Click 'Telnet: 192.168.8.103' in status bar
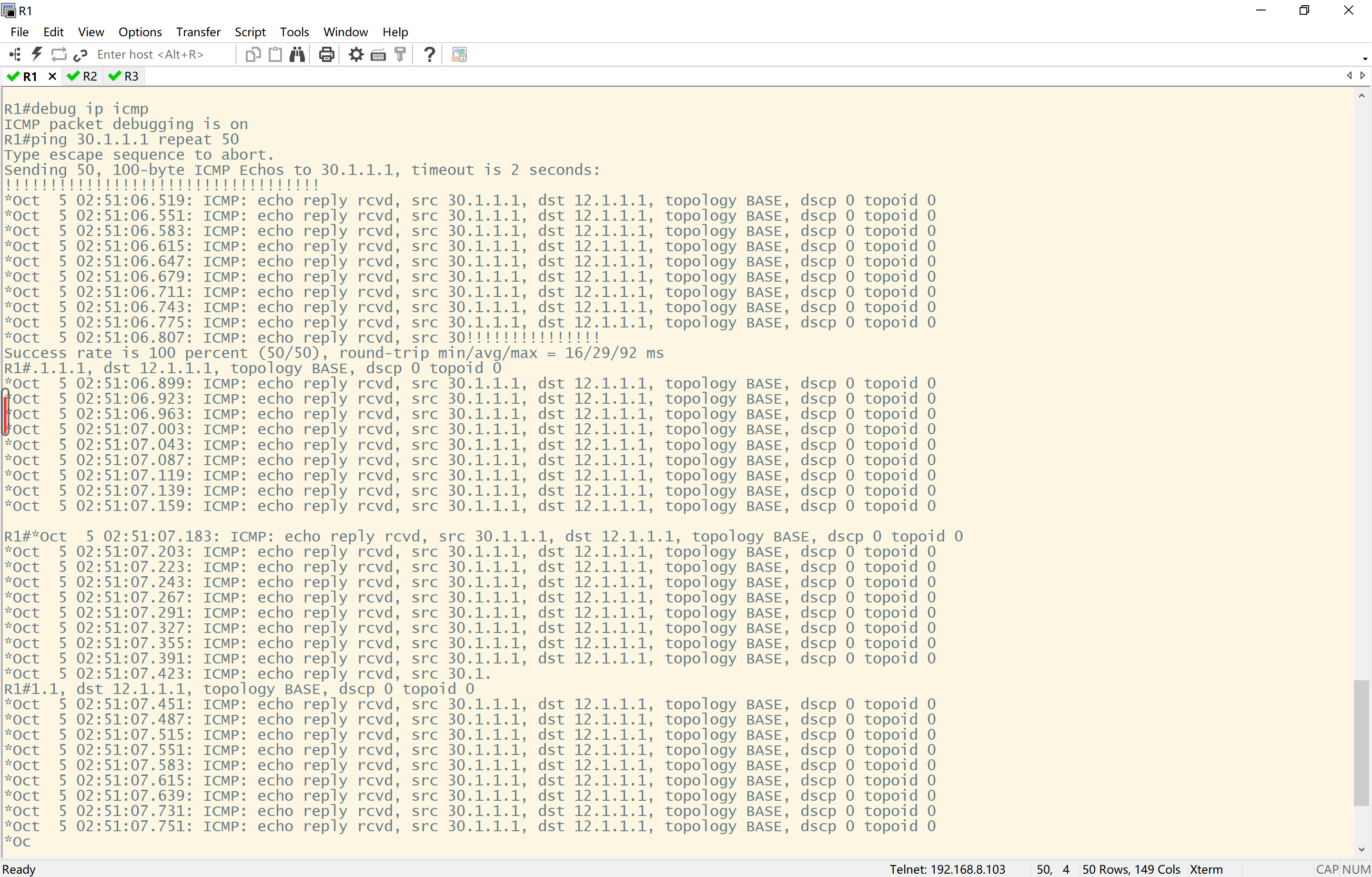This screenshot has height=877, width=1372. point(948,869)
